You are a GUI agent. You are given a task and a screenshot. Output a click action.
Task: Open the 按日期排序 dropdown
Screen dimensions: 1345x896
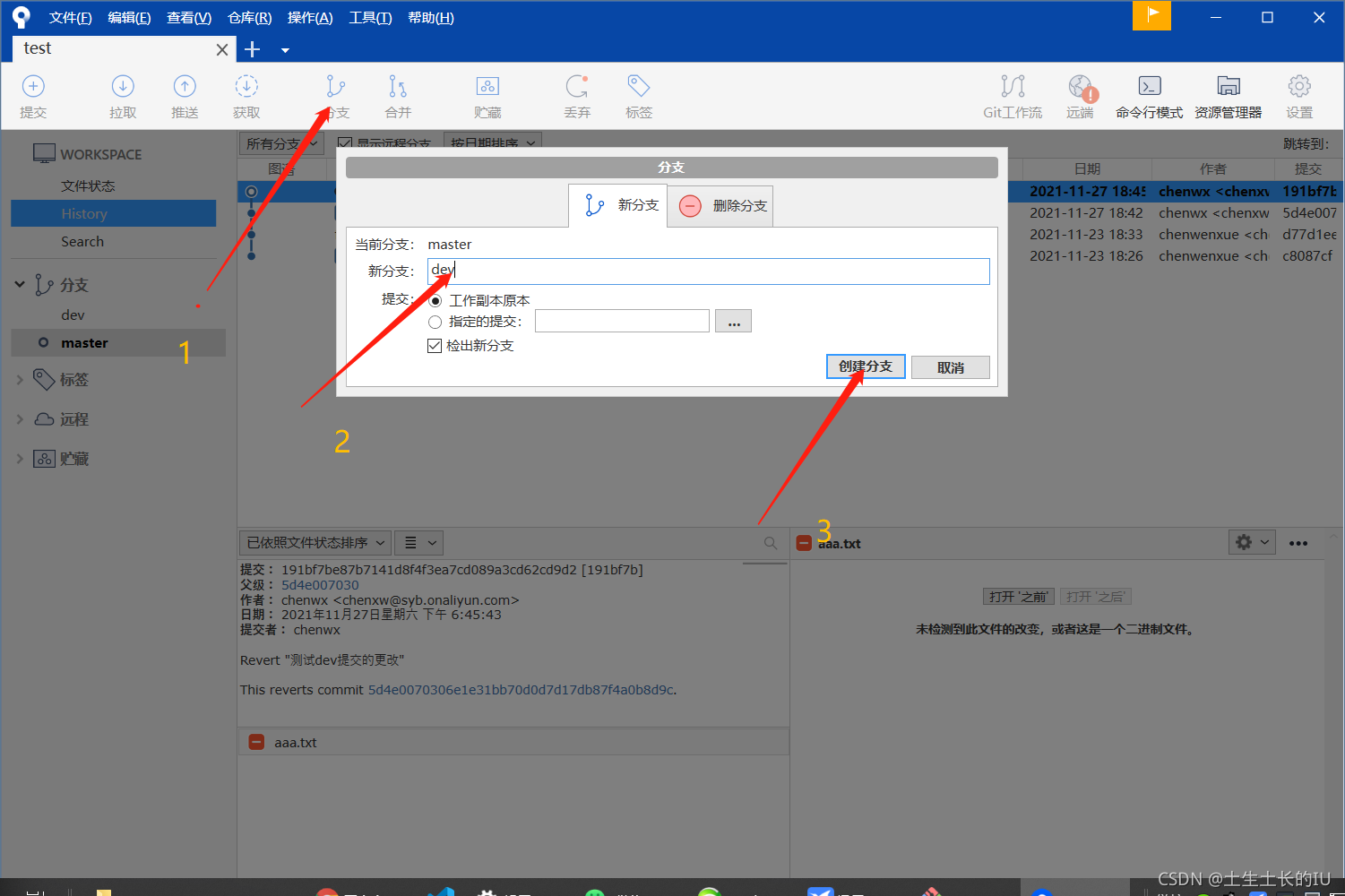493,143
